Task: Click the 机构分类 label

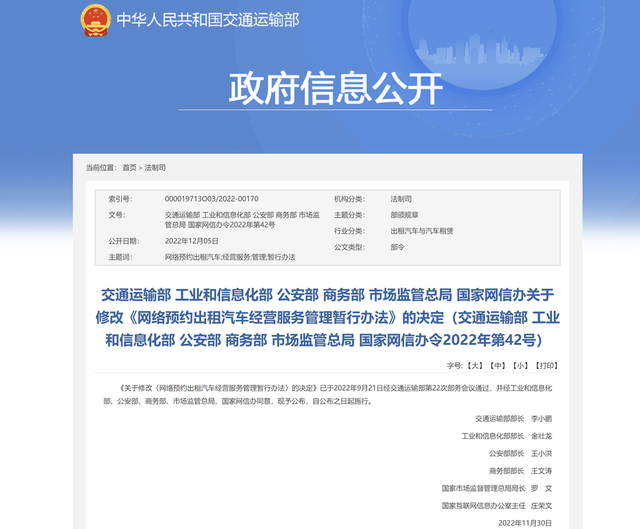Action: [x=349, y=199]
